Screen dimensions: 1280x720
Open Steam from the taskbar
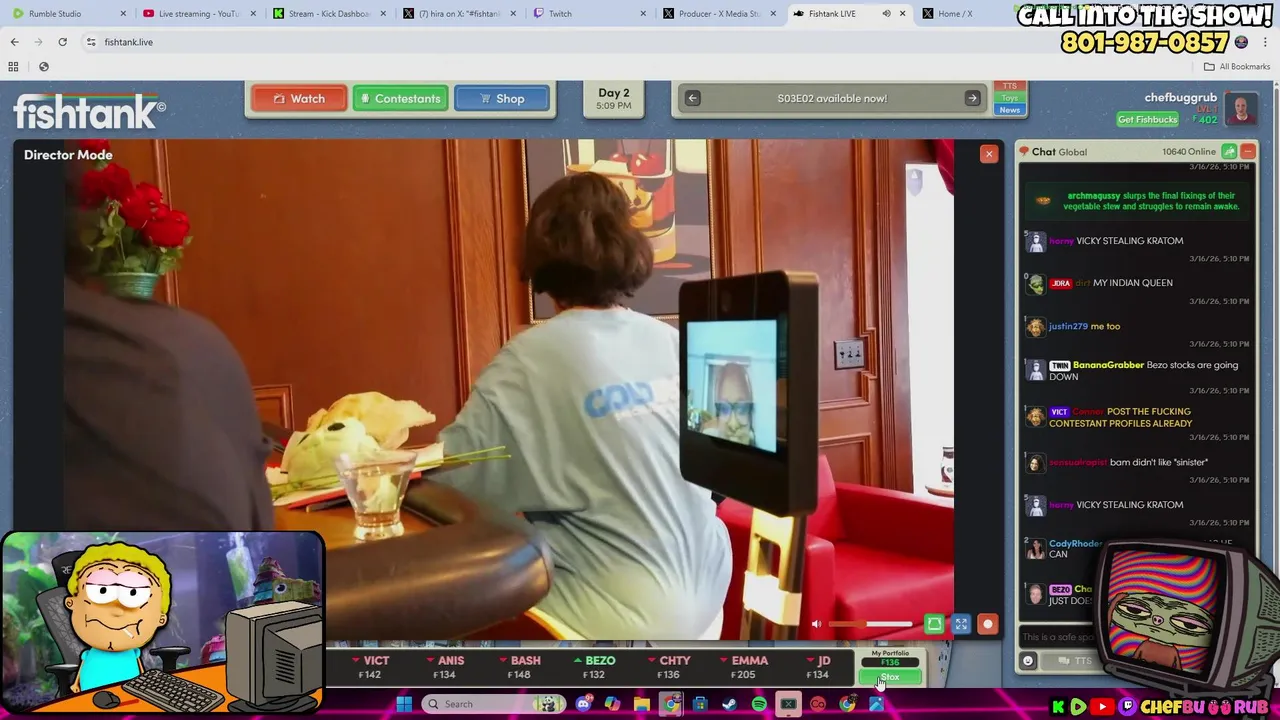pyautogui.click(x=730, y=704)
